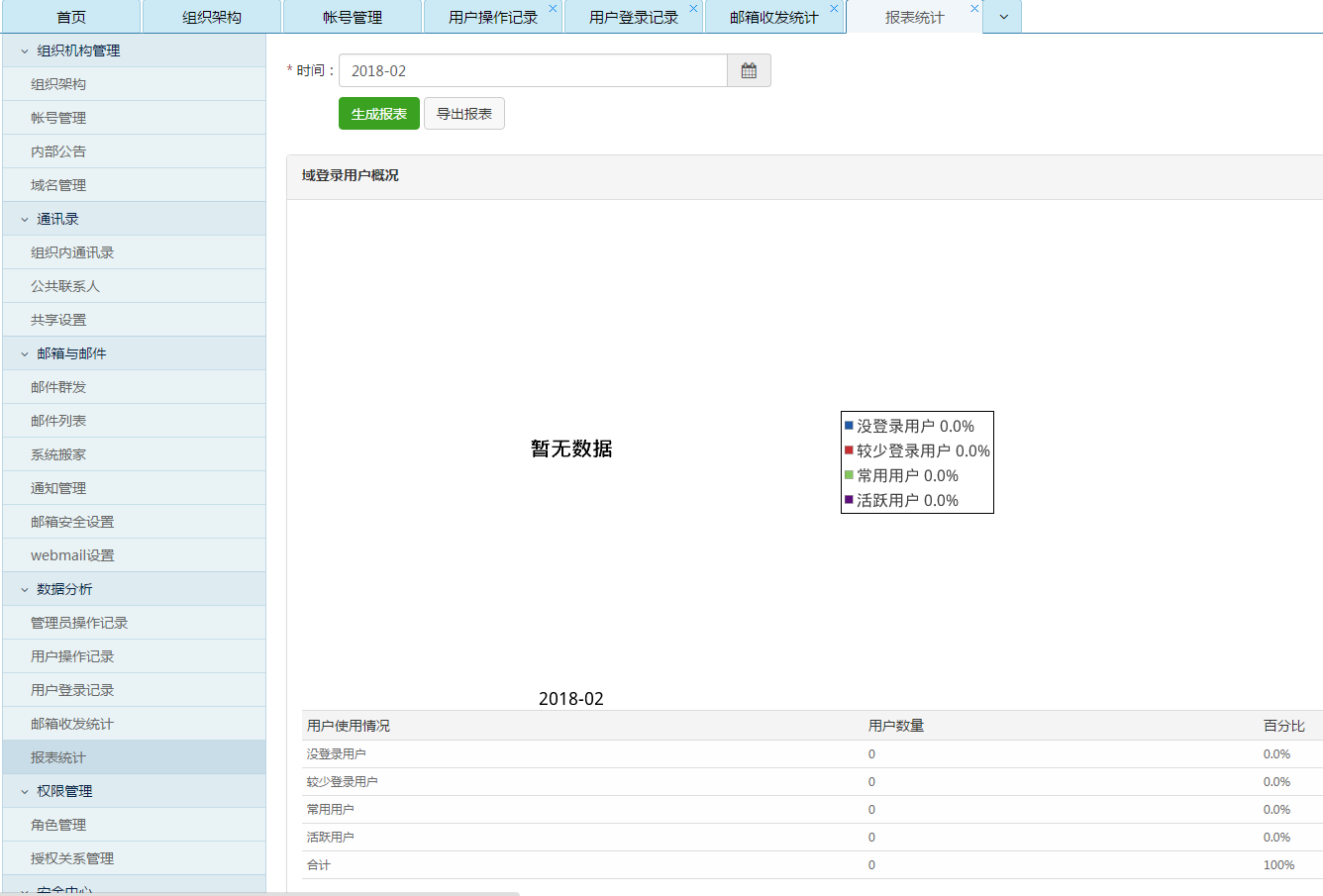Click the green 常用用户 legend swatch
Screen dimensions: 1323x896
849,475
